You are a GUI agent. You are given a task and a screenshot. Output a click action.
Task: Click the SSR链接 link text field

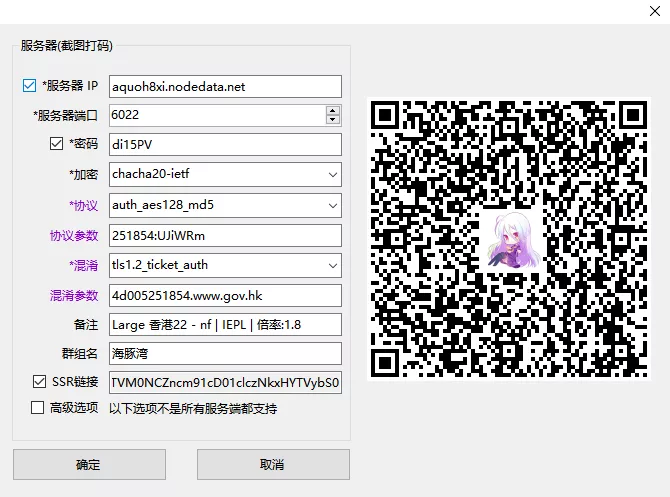(x=225, y=382)
